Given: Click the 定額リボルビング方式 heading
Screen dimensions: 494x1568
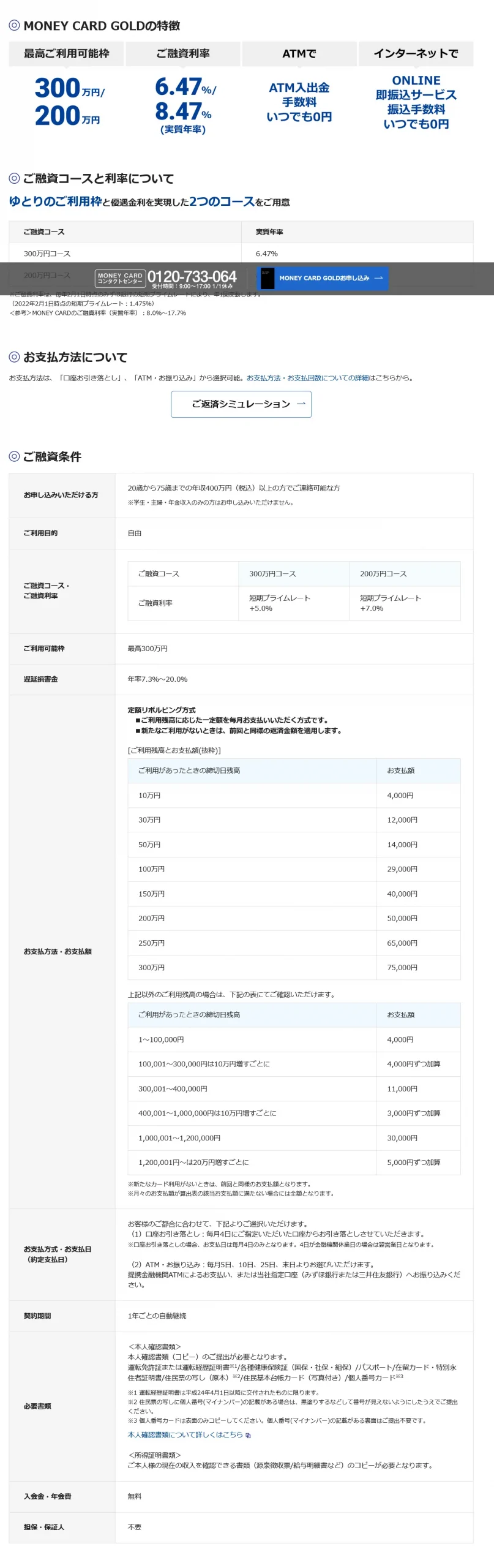Looking at the screenshot, I should point(162,710).
